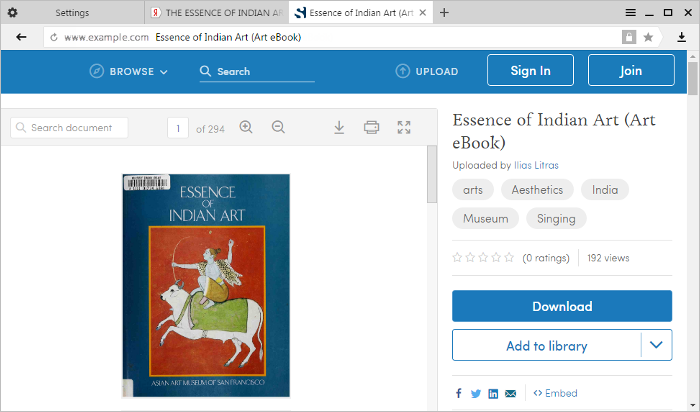700x412 pixels.
Task: Close the Essence of Indian Art tab
Action: (422, 12)
